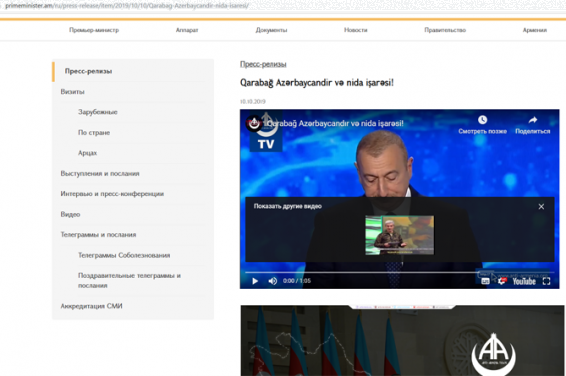The height and width of the screenshot is (376, 566).
Task: Open video settings gear icon
Action: pyautogui.click(x=501, y=281)
